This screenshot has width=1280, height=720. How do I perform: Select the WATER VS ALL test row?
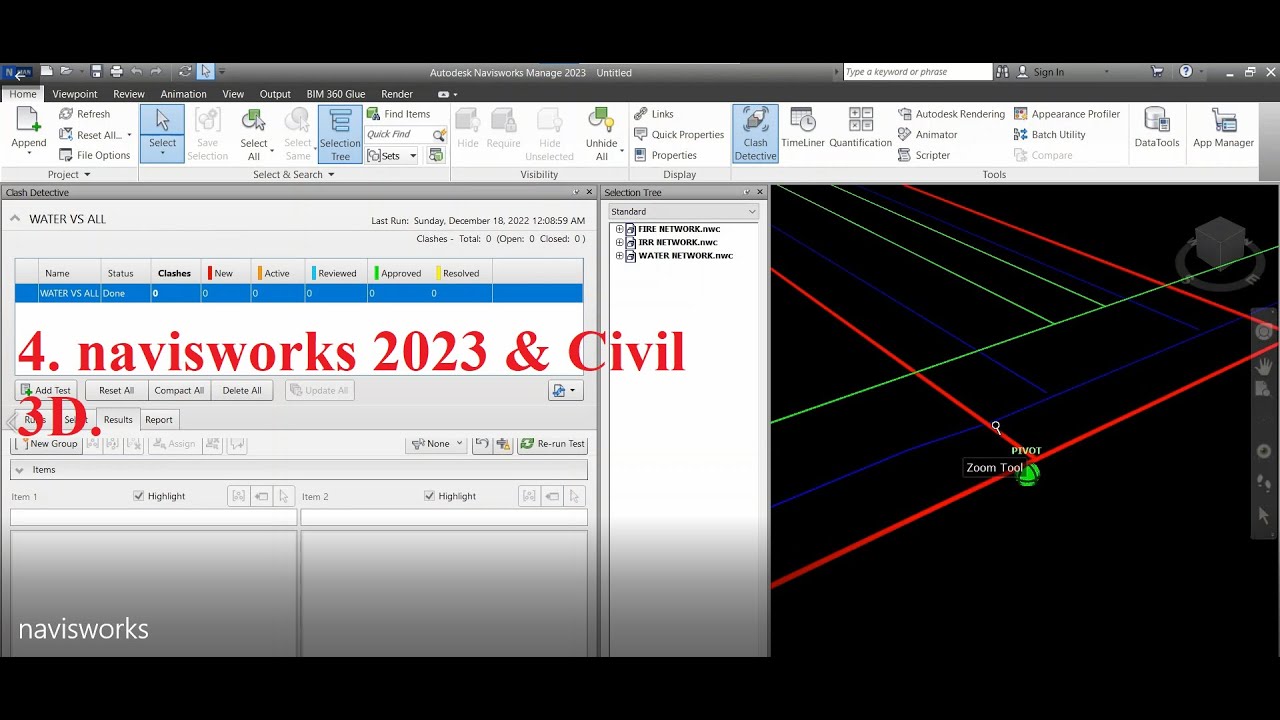click(x=299, y=294)
